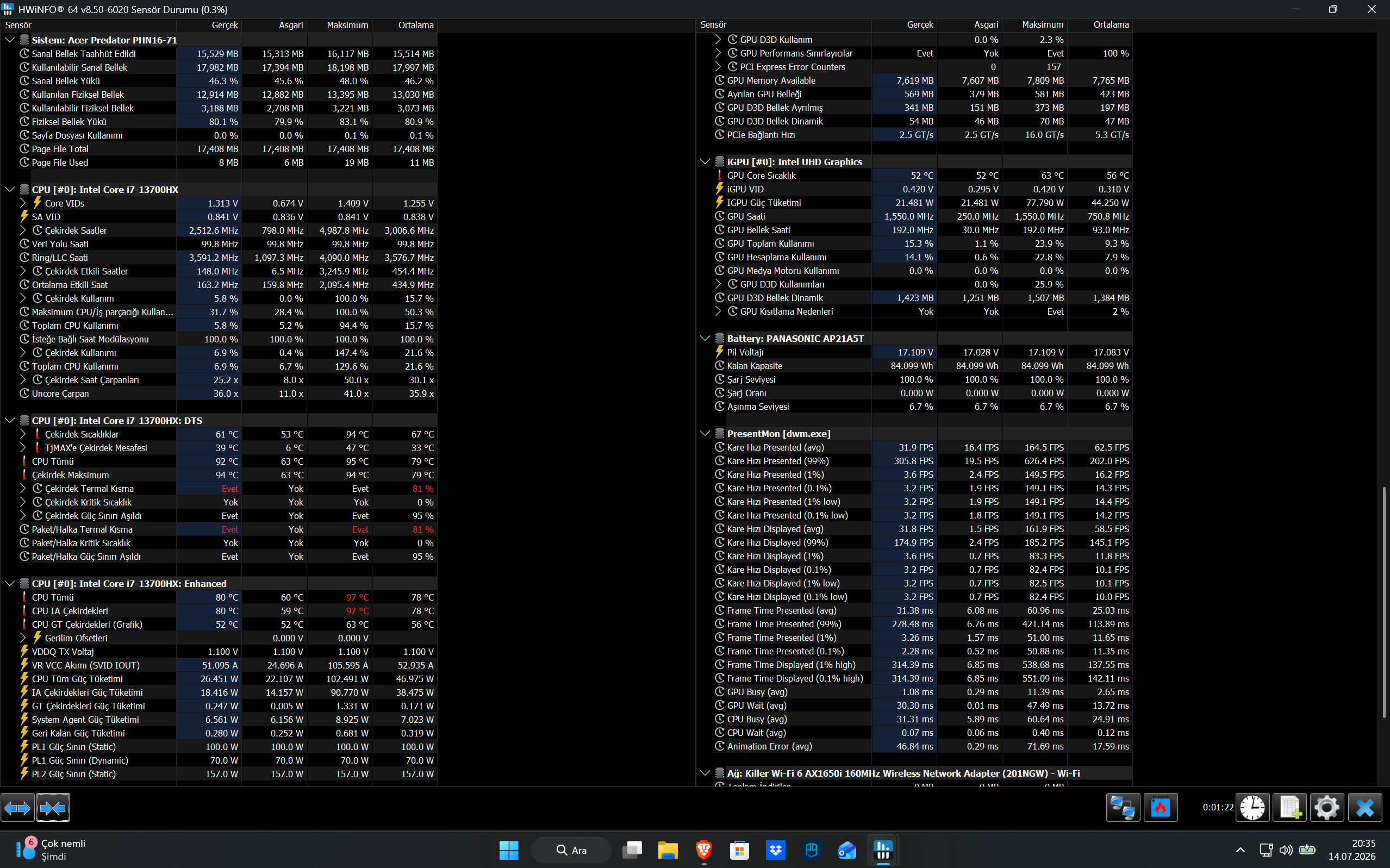Click the right pane vertical scrollbar thumb
Viewport: 1390px width, 868px height.
(x=1383, y=603)
